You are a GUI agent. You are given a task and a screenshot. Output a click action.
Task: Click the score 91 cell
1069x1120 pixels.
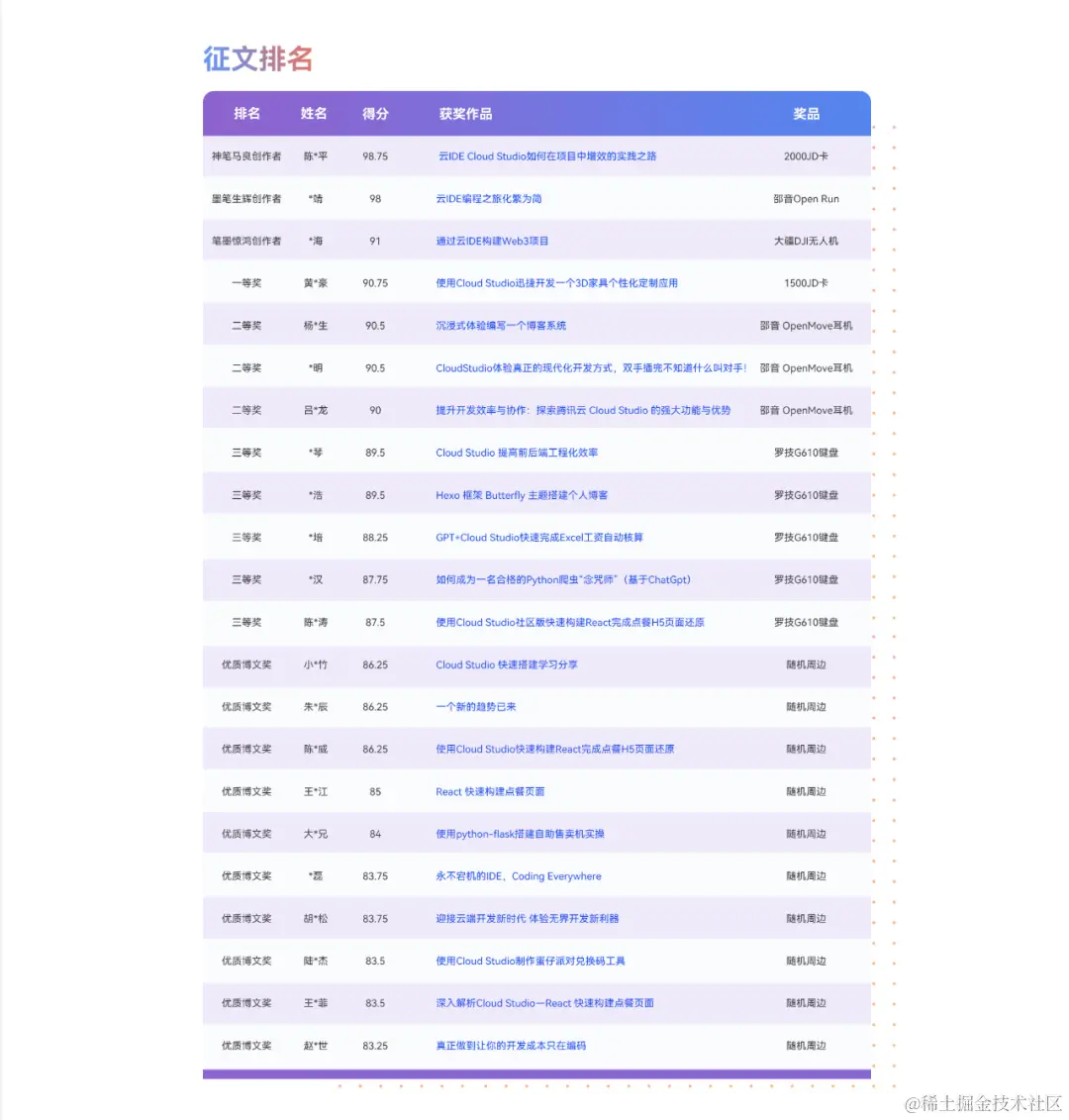point(375,242)
